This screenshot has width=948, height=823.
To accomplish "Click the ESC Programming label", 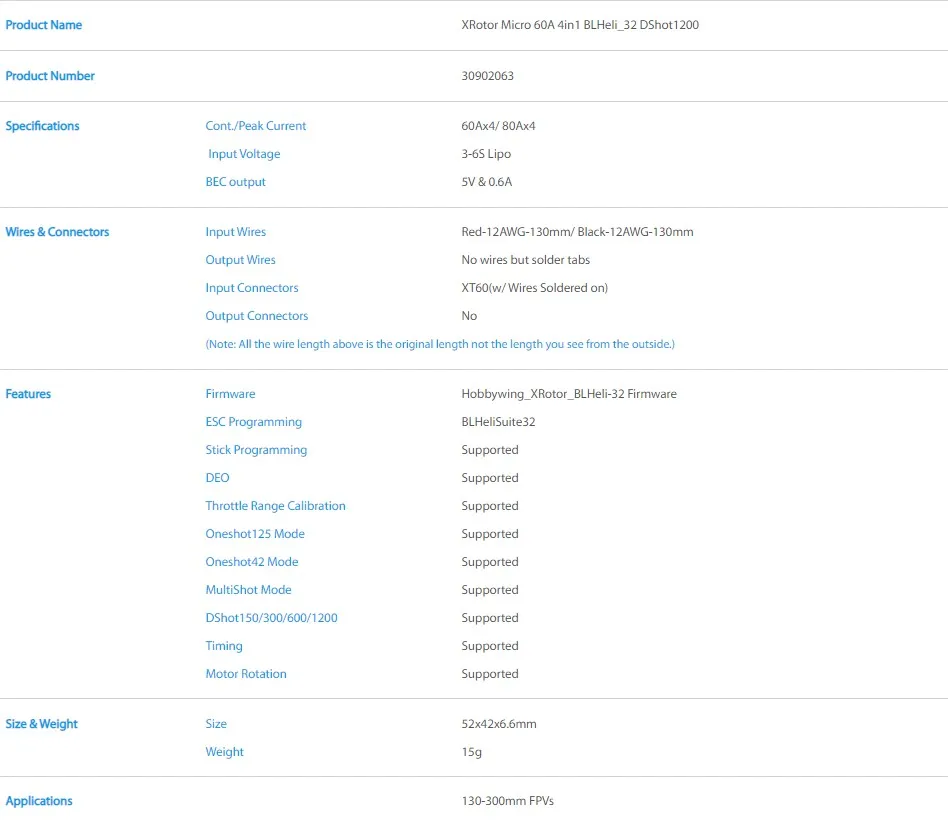I will 254,421.
